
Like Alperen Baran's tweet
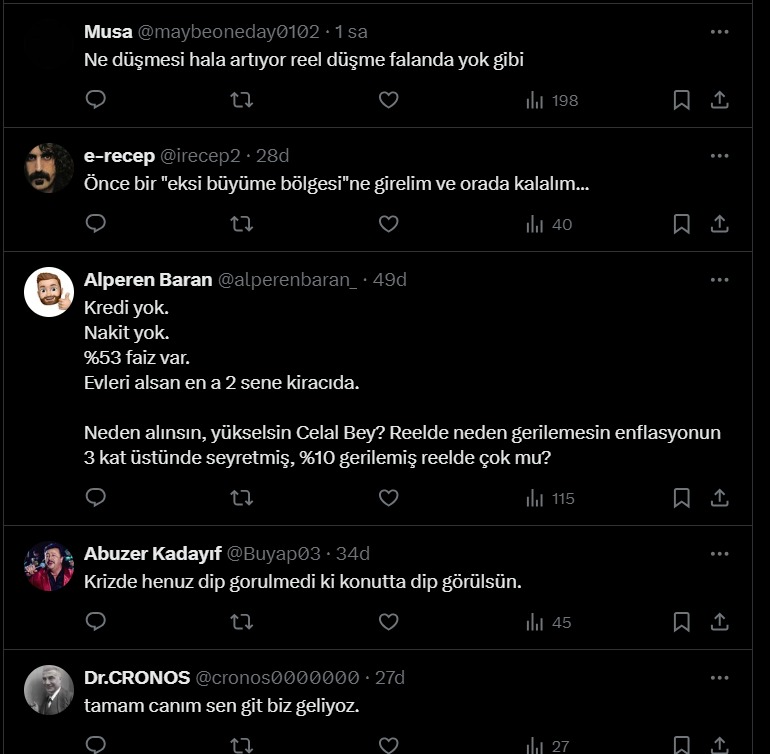coord(388,497)
